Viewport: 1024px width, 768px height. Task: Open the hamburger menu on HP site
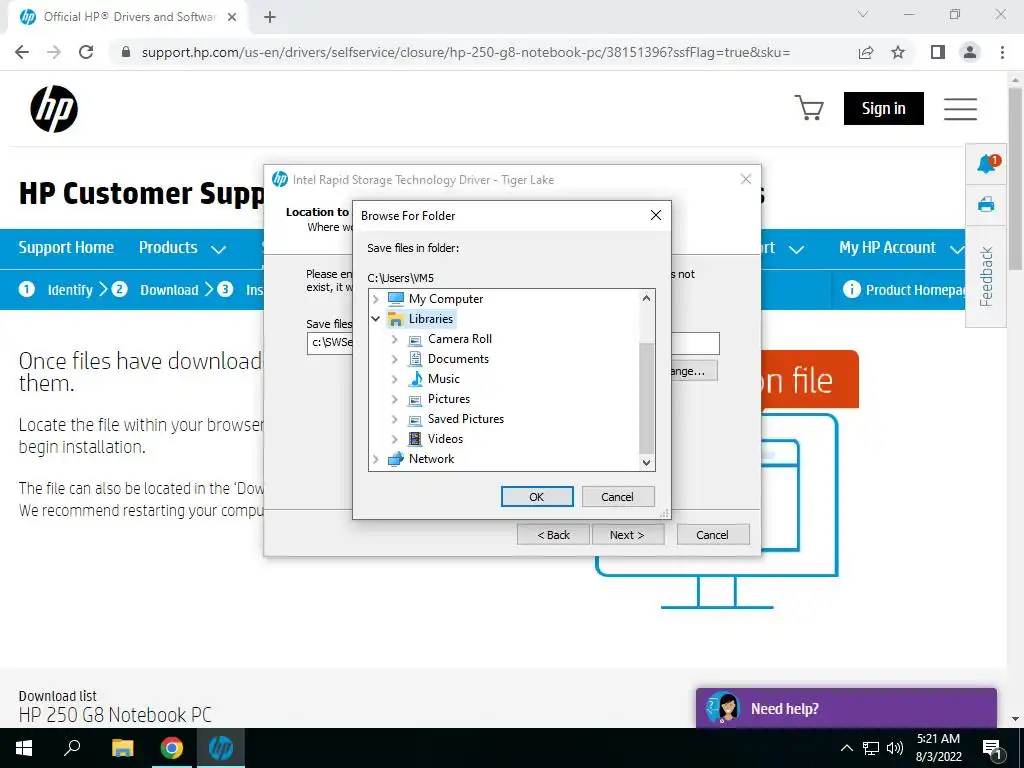tap(960, 108)
